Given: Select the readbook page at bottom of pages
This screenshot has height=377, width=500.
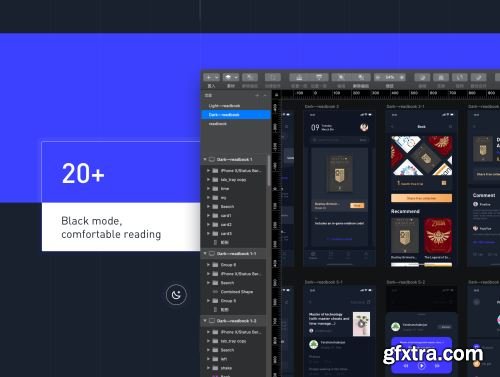Looking at the screenshot, I should pyautogui.click(x=236, y=124).
